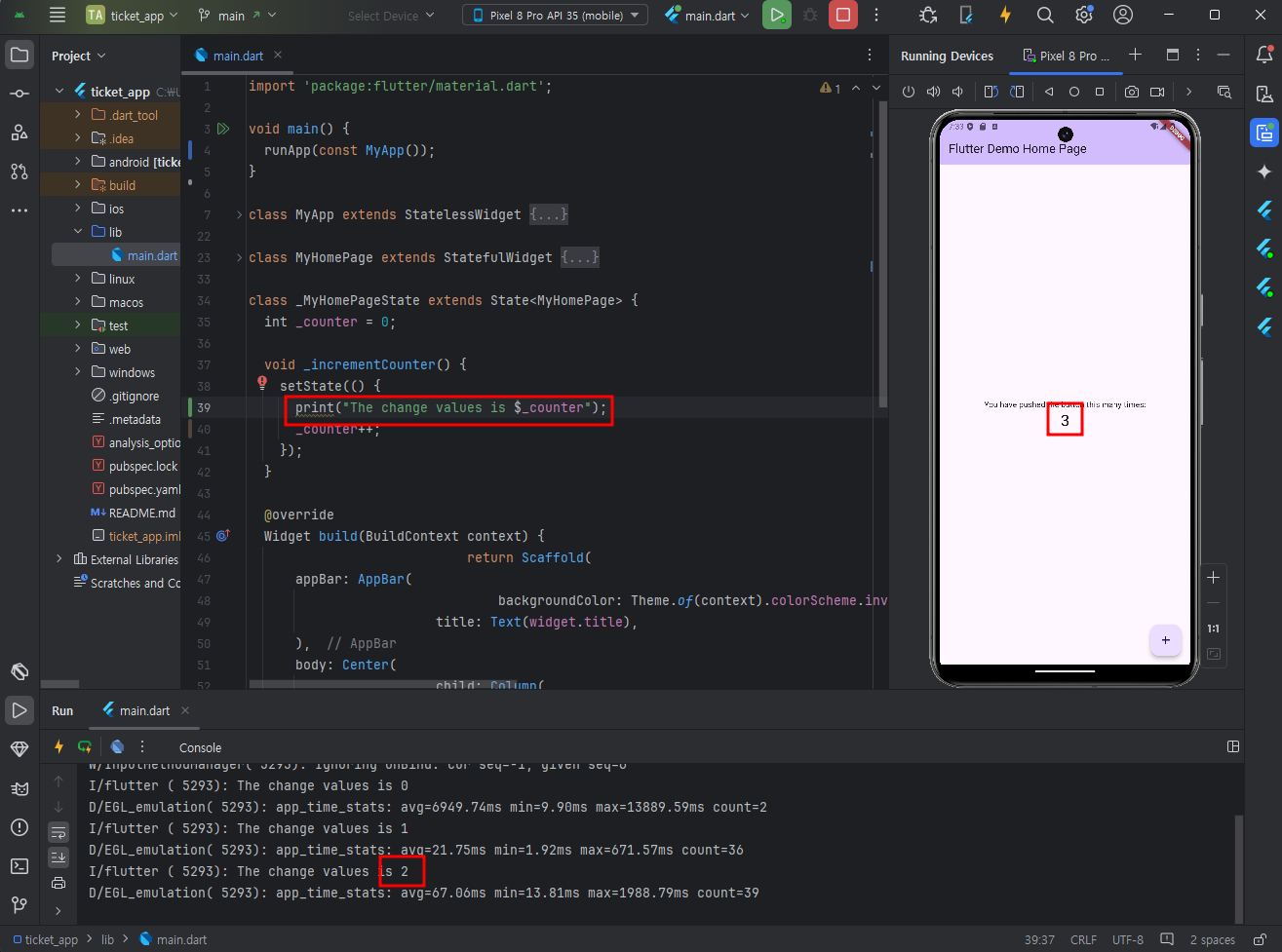Open Gemini sparkle tool window

point(1264,171)
